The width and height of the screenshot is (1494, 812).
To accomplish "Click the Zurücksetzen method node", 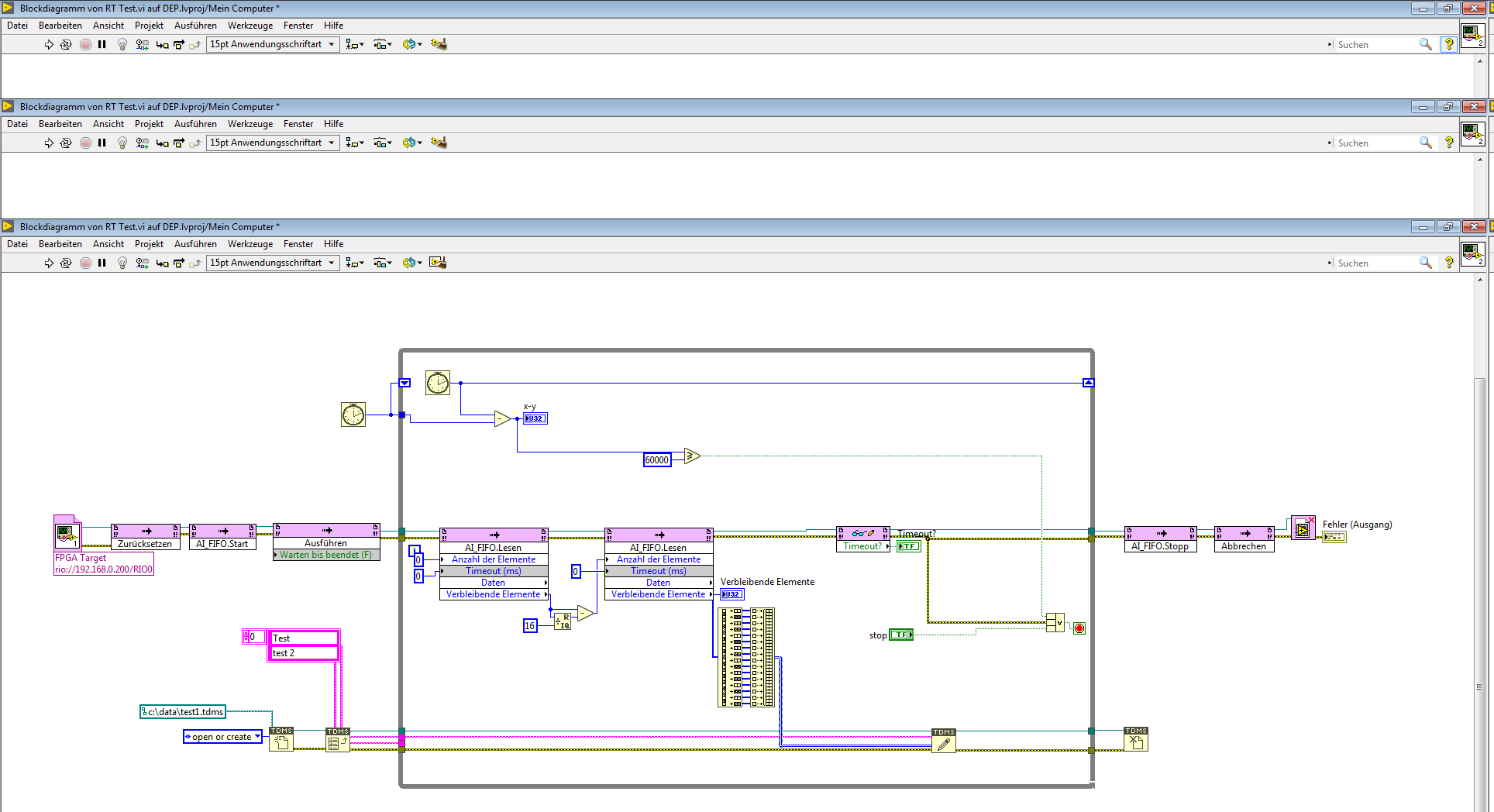I will pos(145,537).
